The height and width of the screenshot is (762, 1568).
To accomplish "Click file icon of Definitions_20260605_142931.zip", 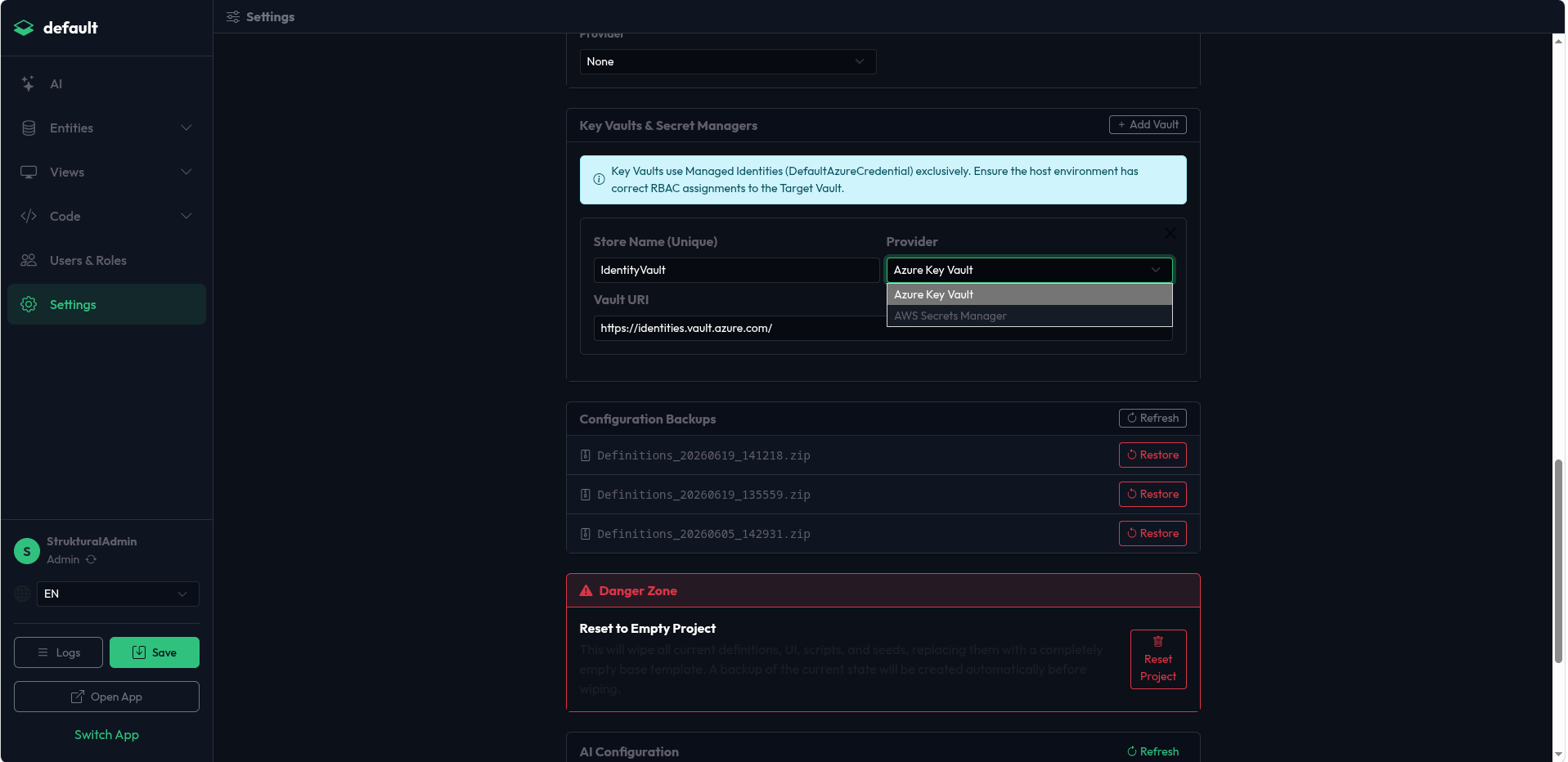I will coord(586,534).
